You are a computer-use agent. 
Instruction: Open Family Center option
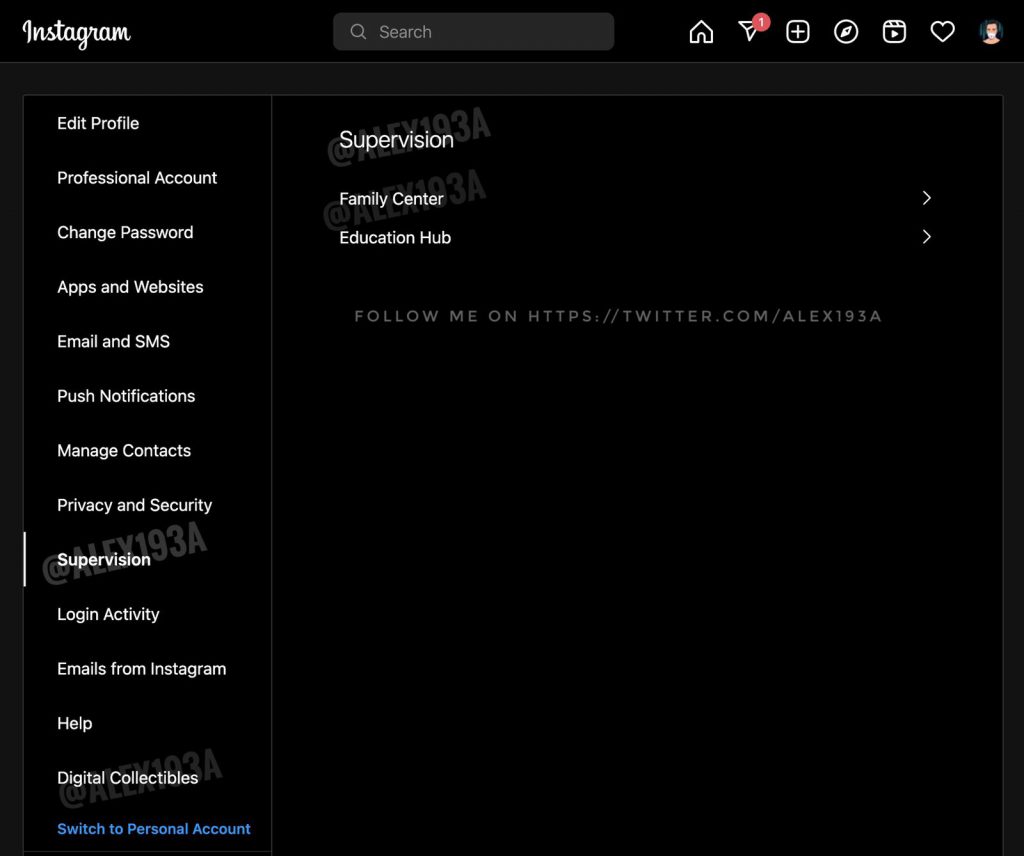(x=391, y=199)
